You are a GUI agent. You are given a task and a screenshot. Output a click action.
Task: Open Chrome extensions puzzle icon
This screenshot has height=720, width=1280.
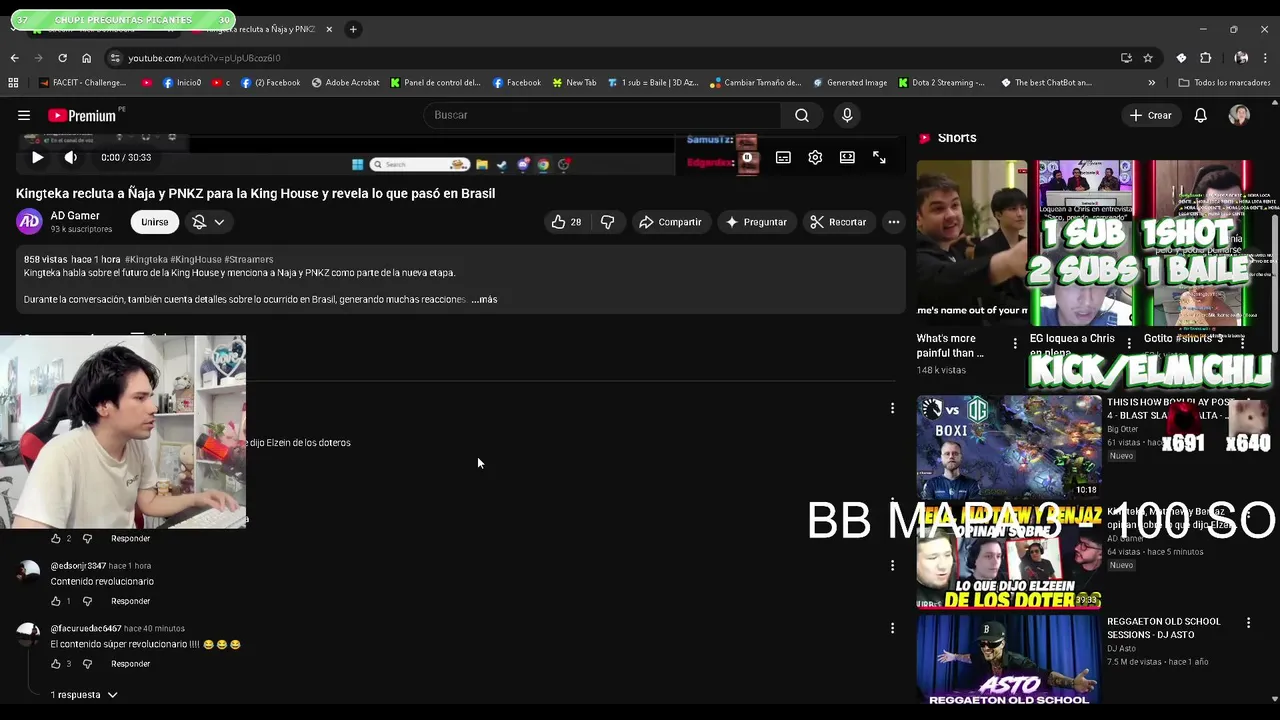pos(1205,58)
